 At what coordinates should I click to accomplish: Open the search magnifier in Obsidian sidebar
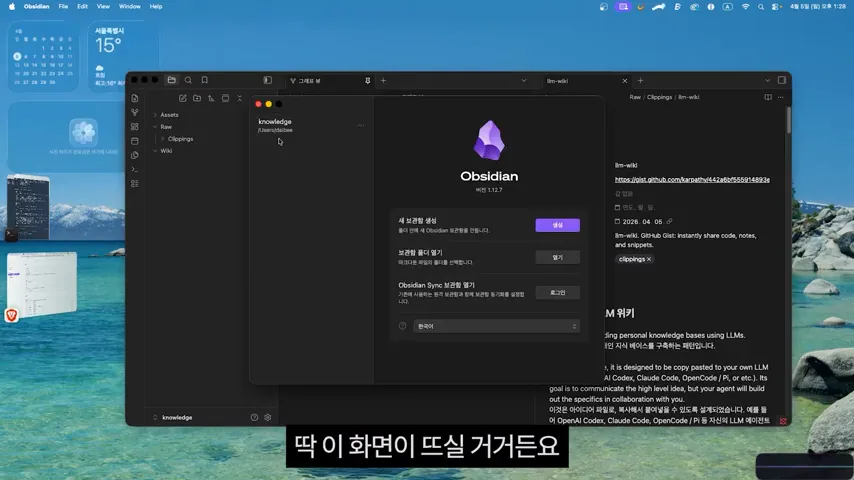[x=188, y=80]
